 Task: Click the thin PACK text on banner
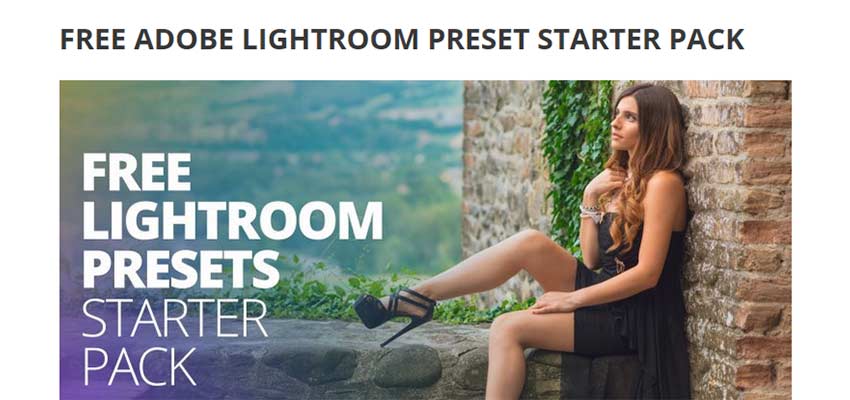point(139,367)
